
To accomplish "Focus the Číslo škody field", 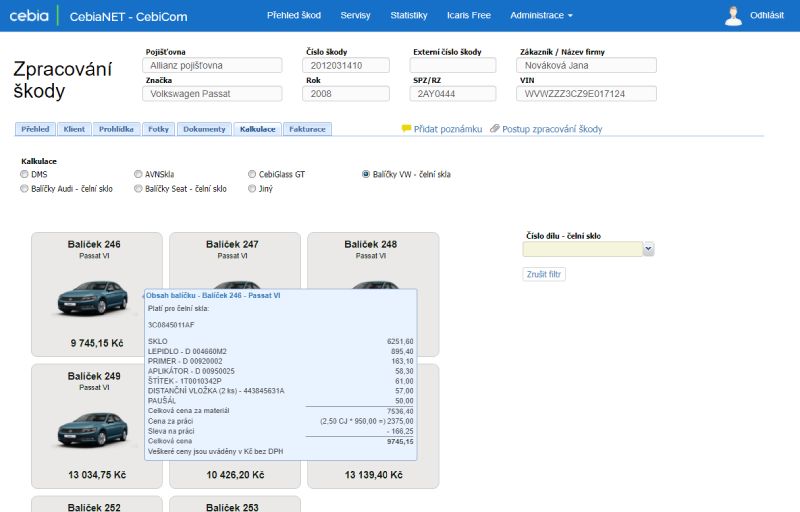I will pyautogui.click(x=346, y=65).
